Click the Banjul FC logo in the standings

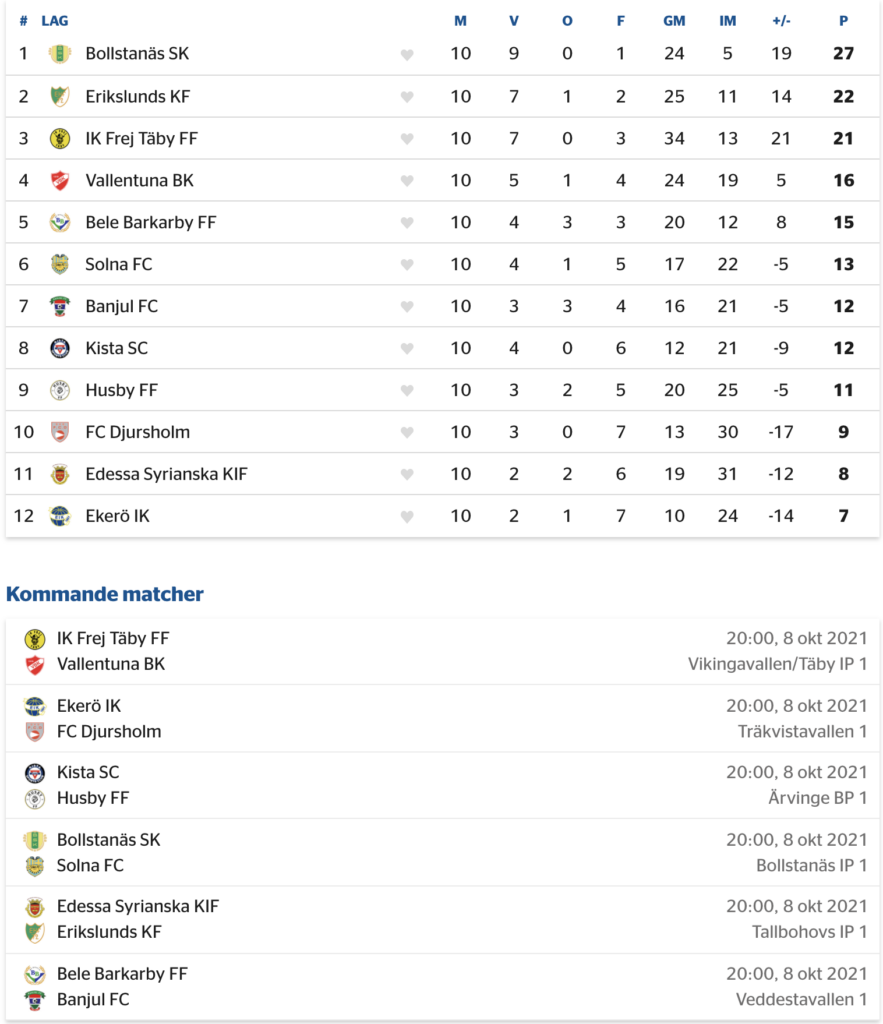[59, 306]
